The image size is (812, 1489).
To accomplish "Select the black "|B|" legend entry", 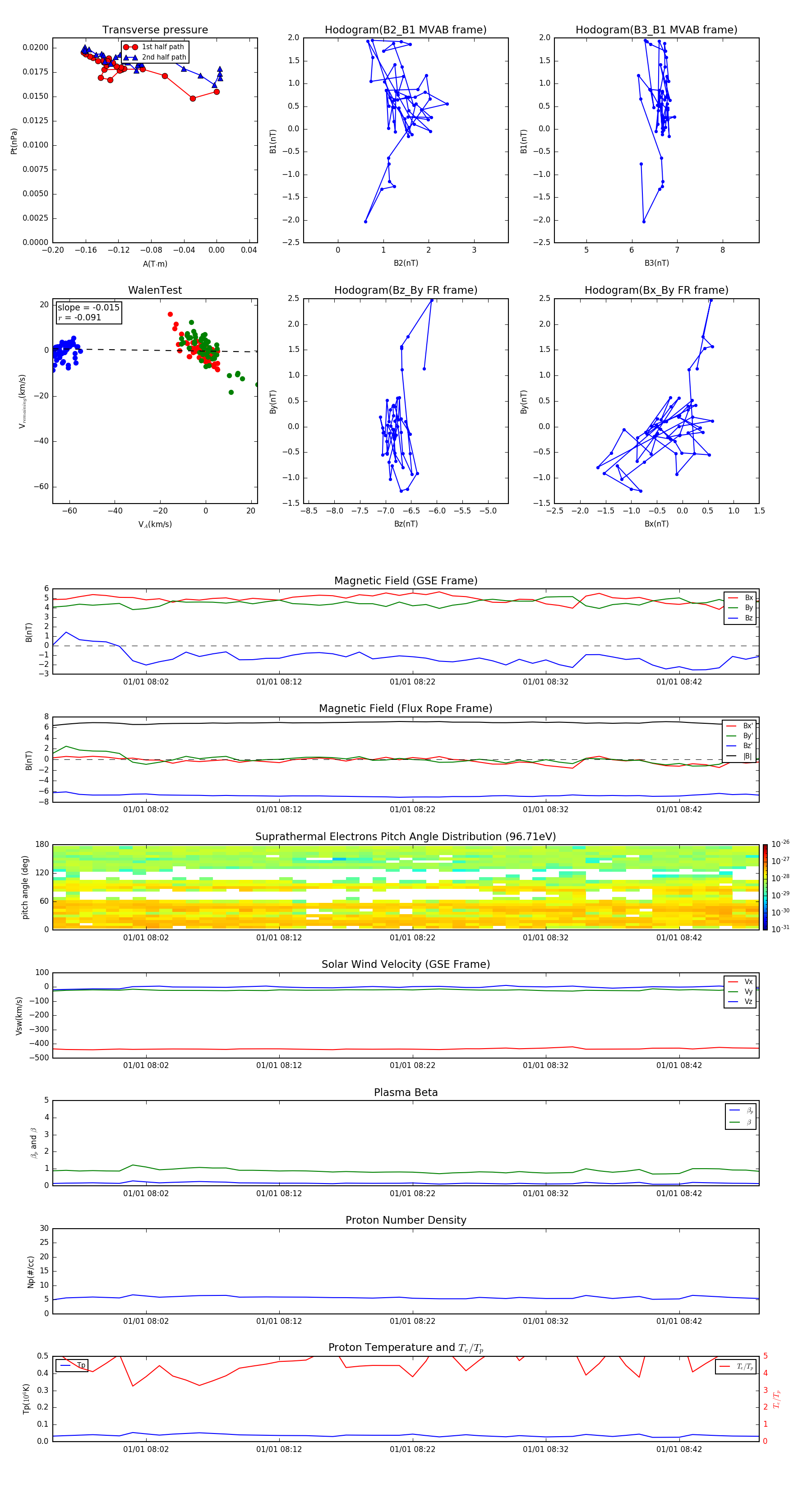I will (739, 756).
